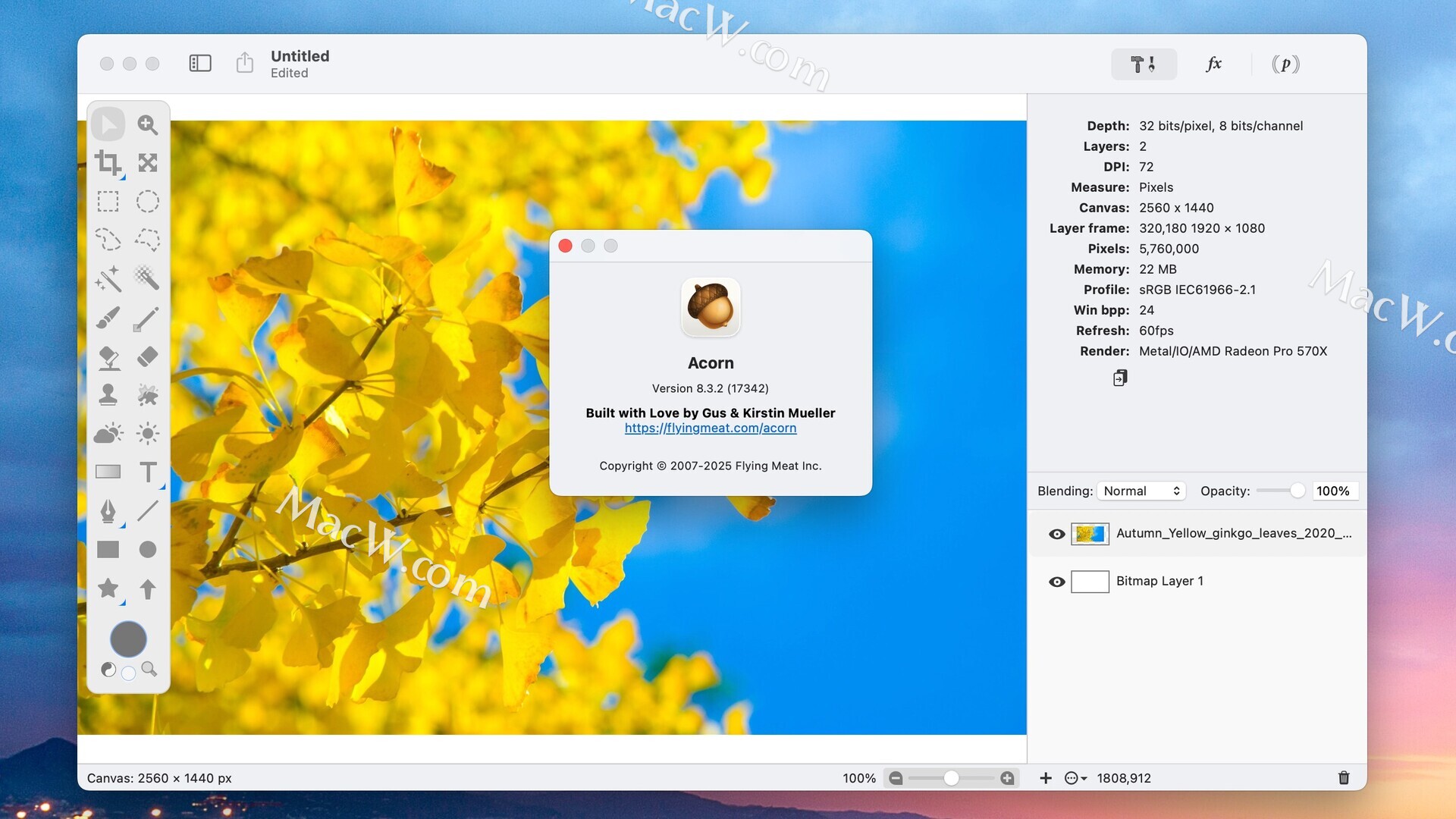The width and height of the screenshot is (1456, 819).
Task: Switch to the fx filters tab
Action: pos(1213,64)
